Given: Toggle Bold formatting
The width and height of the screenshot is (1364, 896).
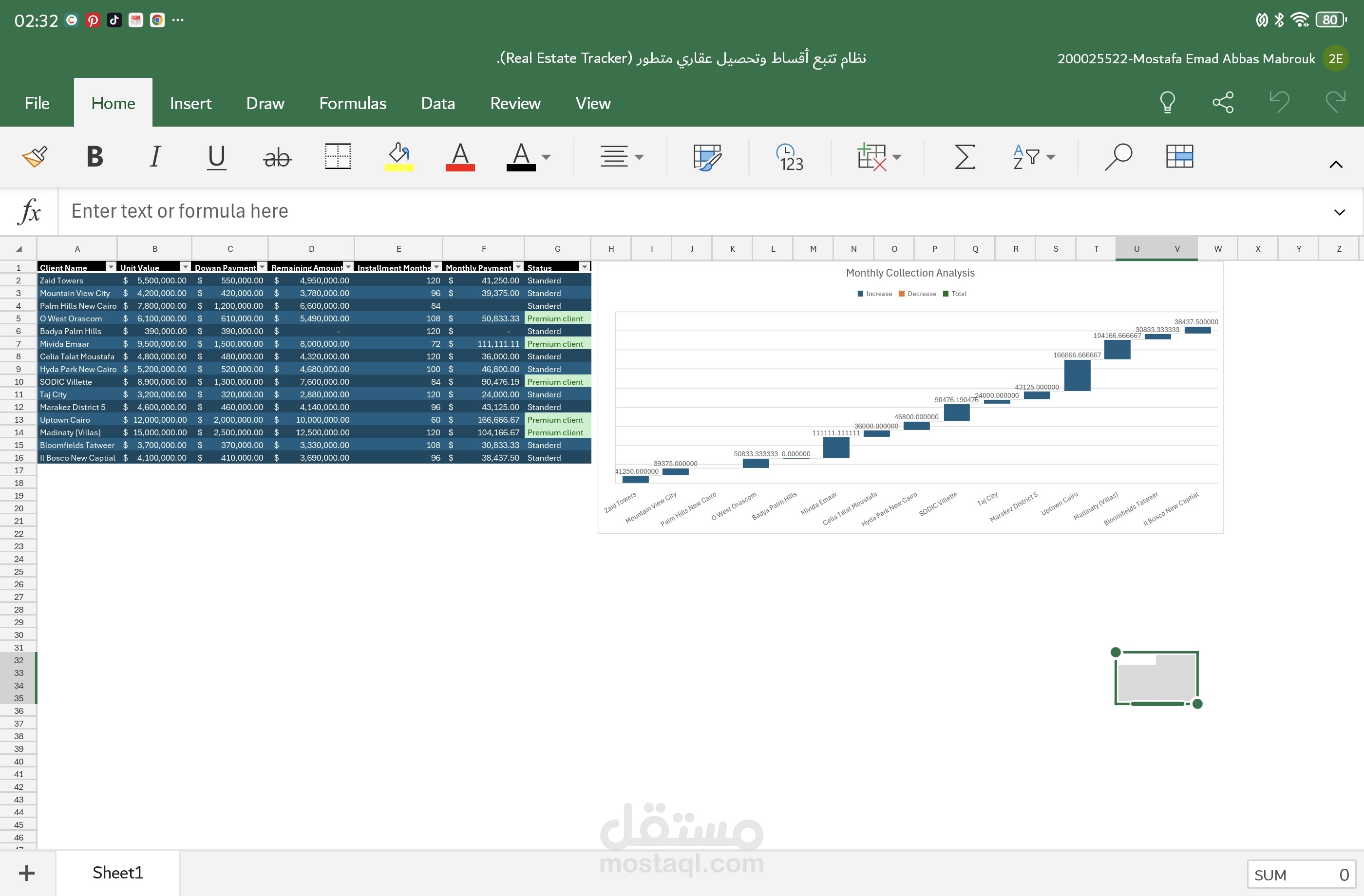Looking at the screenshot, I should (95, 156).
